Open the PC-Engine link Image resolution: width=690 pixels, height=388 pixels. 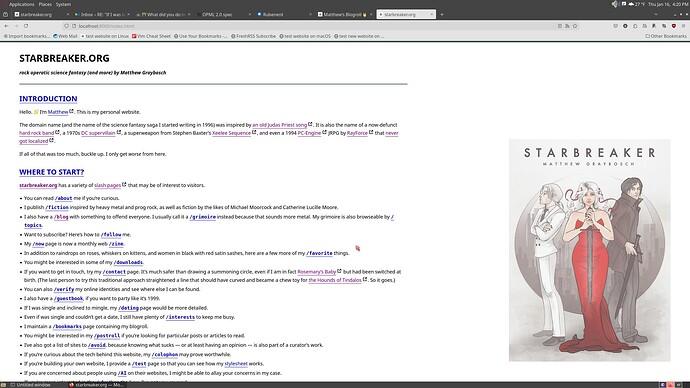pyautogui.click(x=309, y=133)
